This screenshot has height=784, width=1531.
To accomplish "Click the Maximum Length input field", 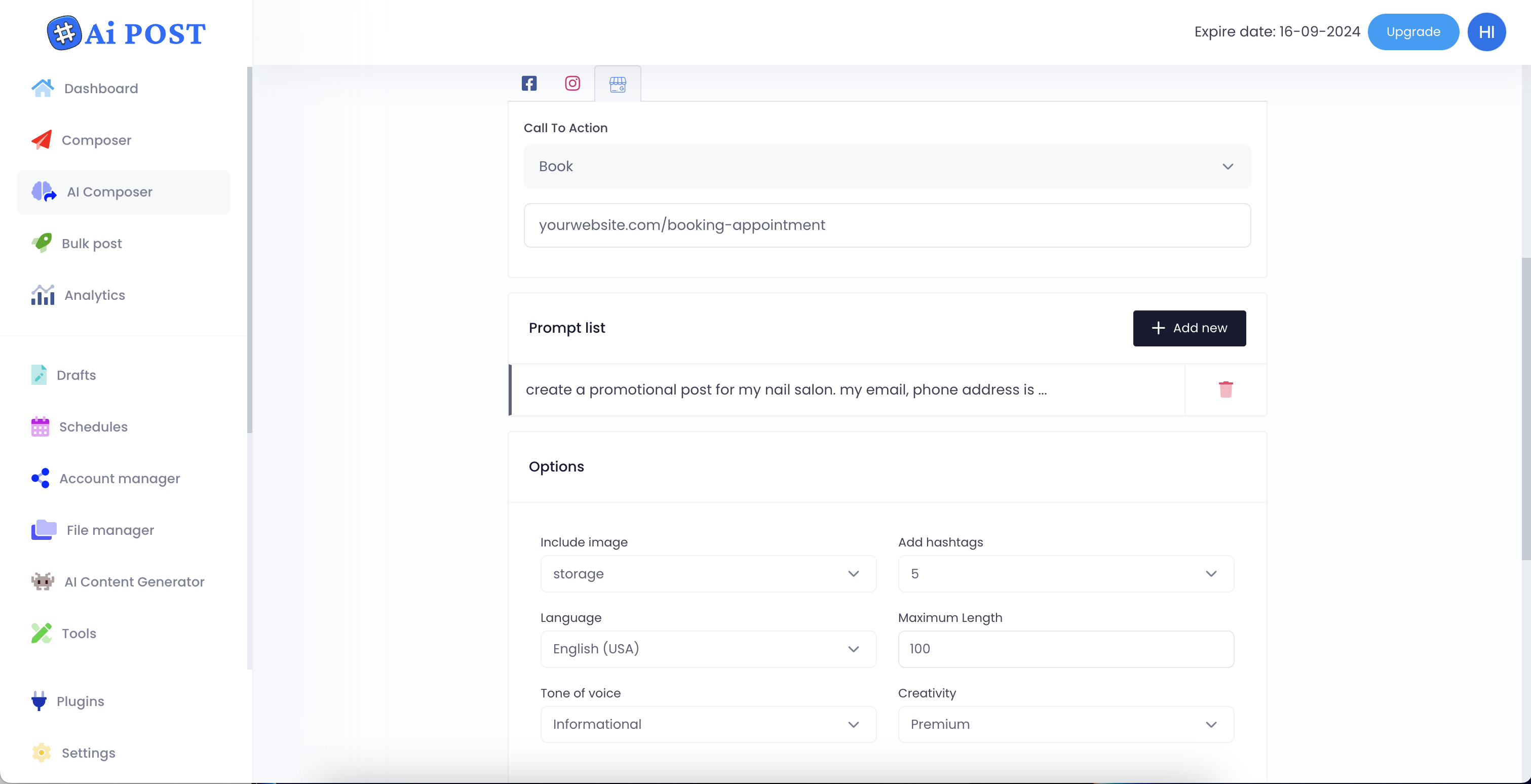I will (x=1065, y=649).
